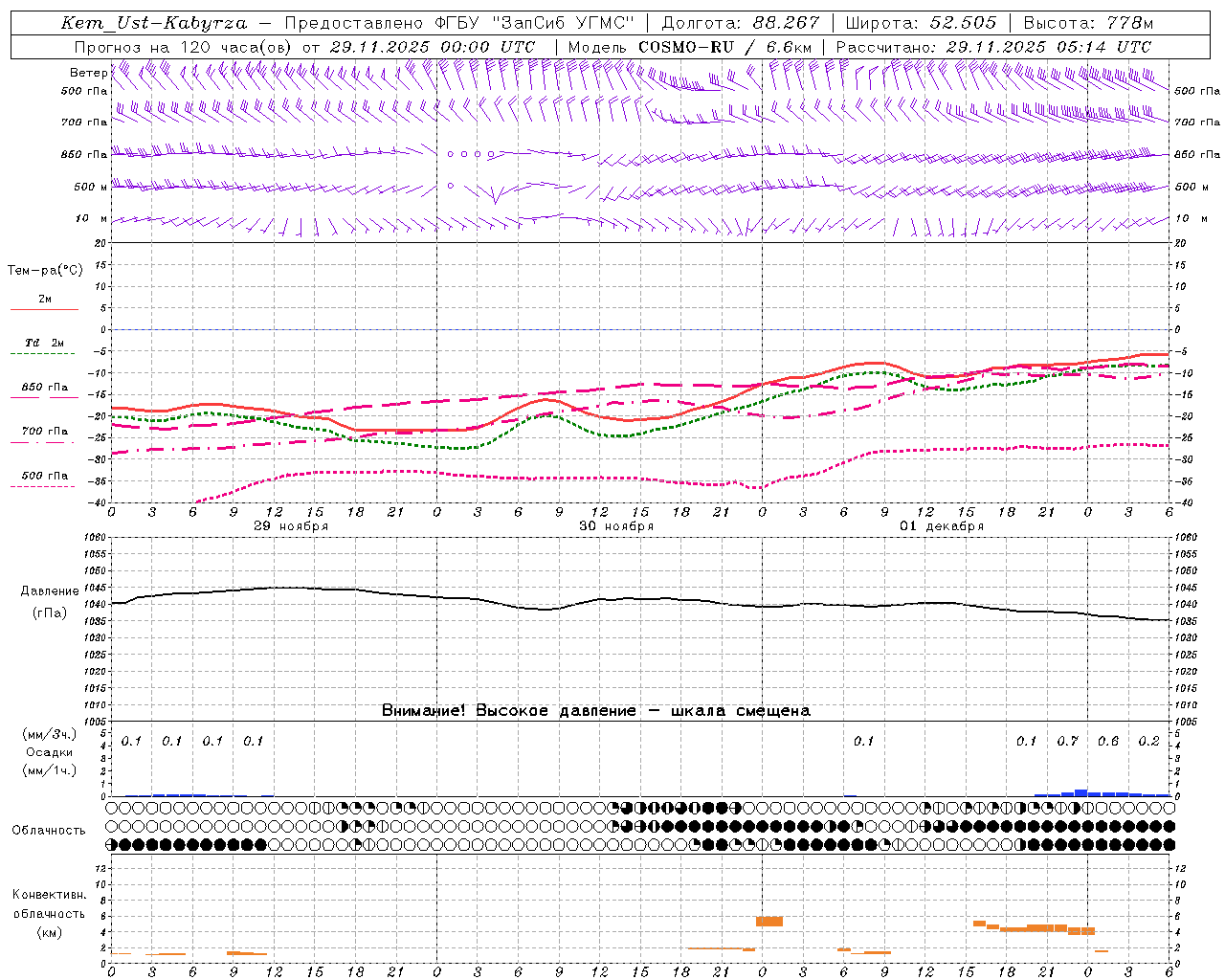
Task: Click the (гПа) unit label under Давление
Action: coord(50,613)
